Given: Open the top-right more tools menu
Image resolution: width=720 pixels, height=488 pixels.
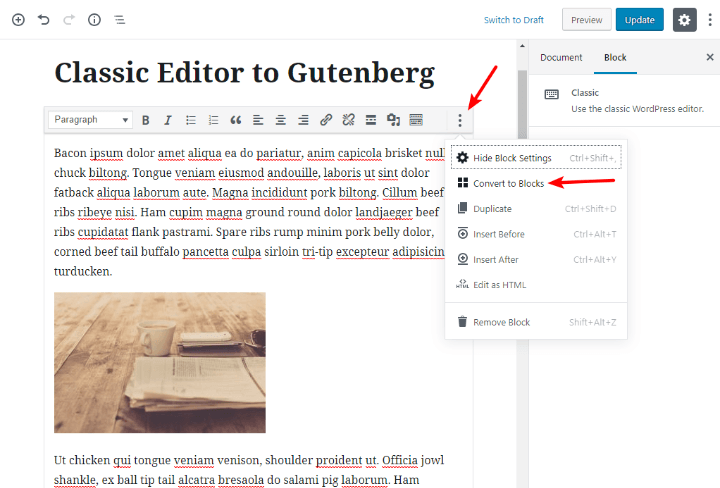Looking at the screenshot, I should click(x=710, y=20).
